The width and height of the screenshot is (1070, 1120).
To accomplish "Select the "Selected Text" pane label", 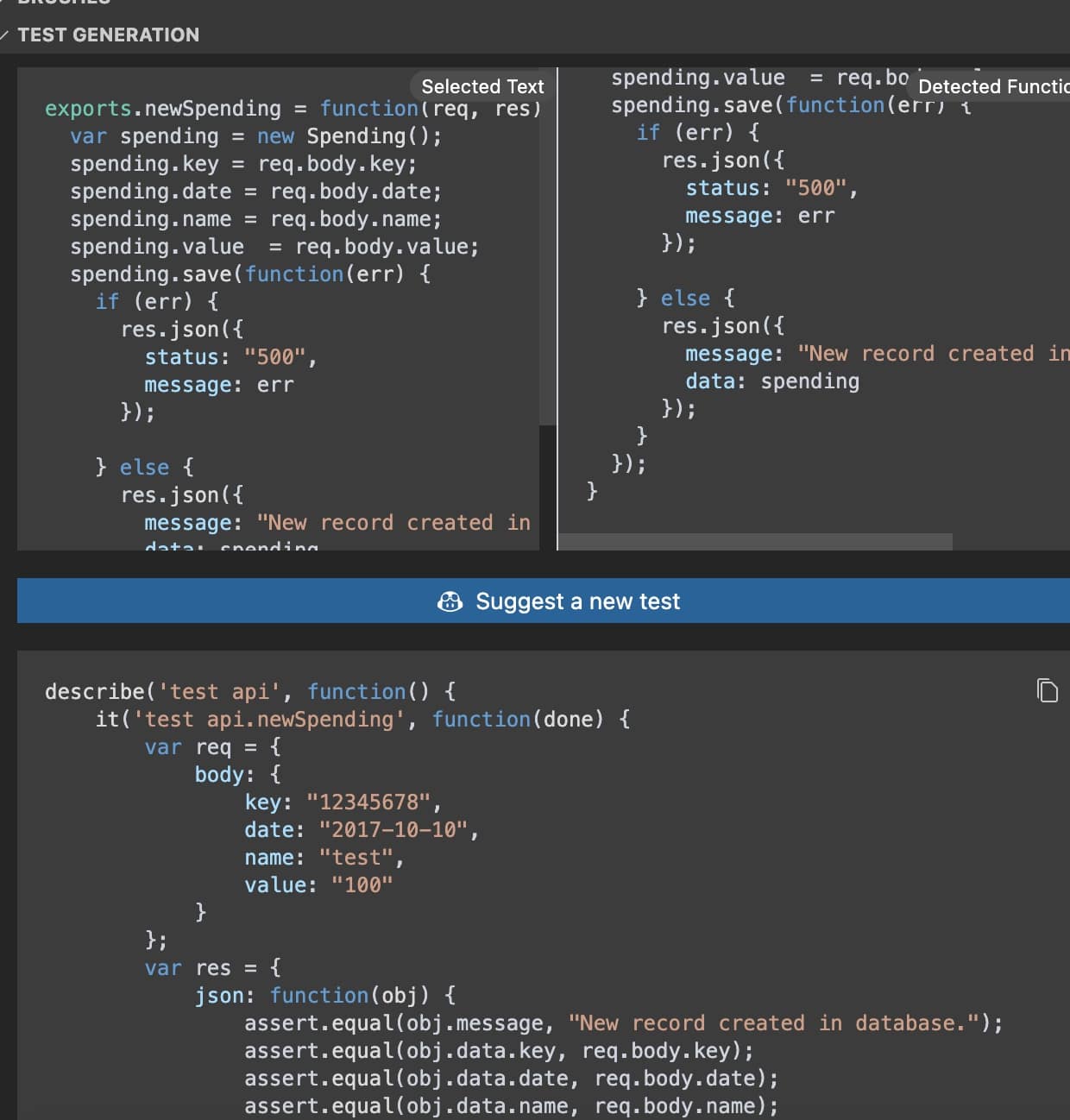I will (x=481, y=86).
